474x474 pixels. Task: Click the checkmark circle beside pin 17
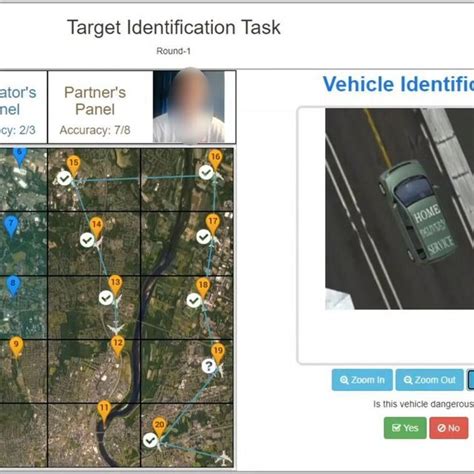point(203,237)
